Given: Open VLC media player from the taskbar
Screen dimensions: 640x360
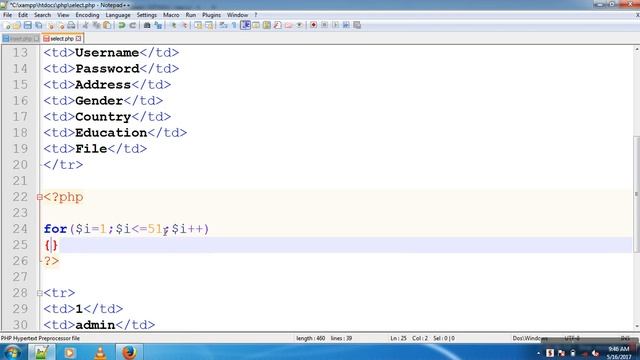Looking at the screenshot, I should point(100,352).
